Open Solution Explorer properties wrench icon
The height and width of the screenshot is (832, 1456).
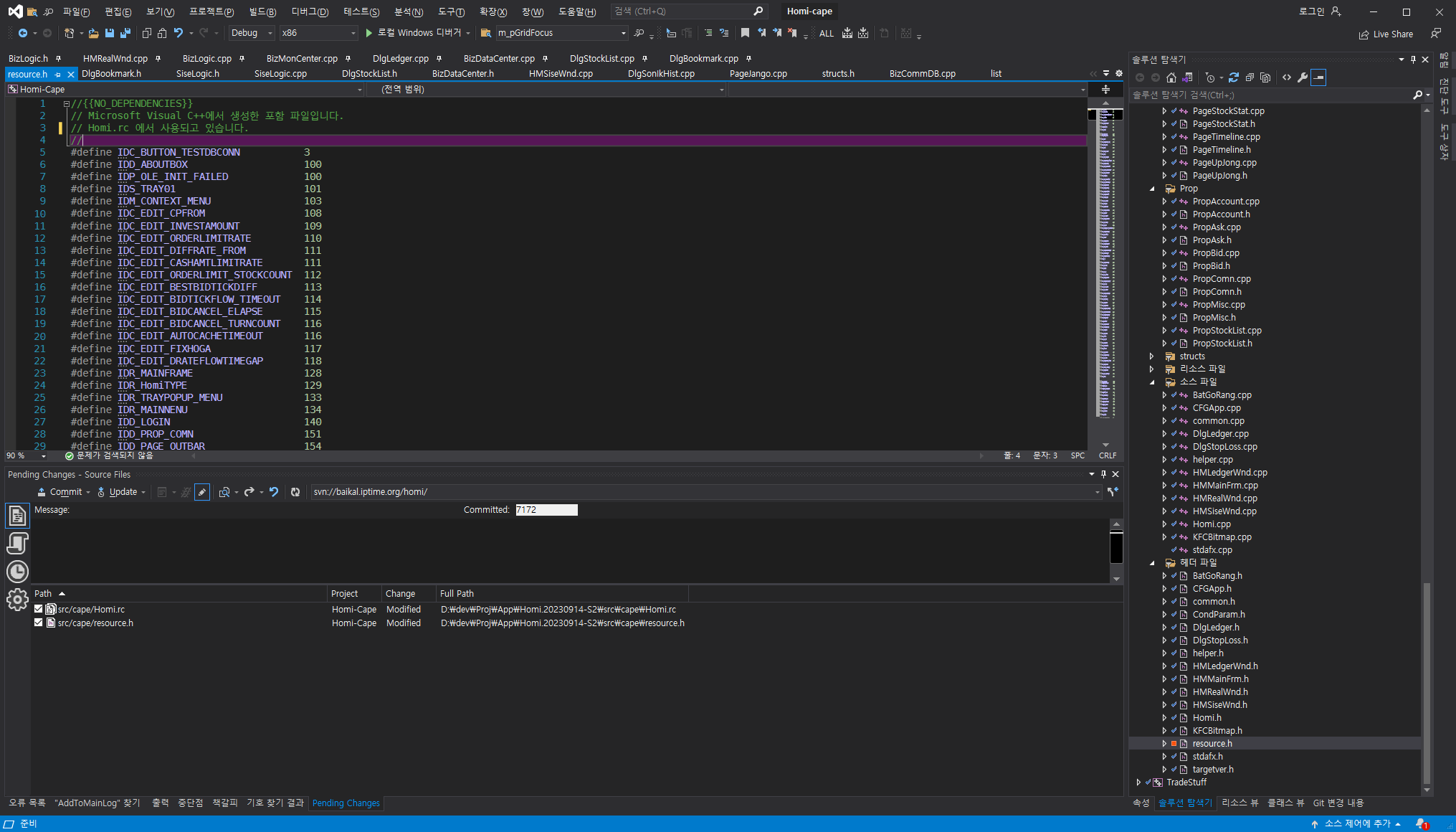pos(1303,77)
